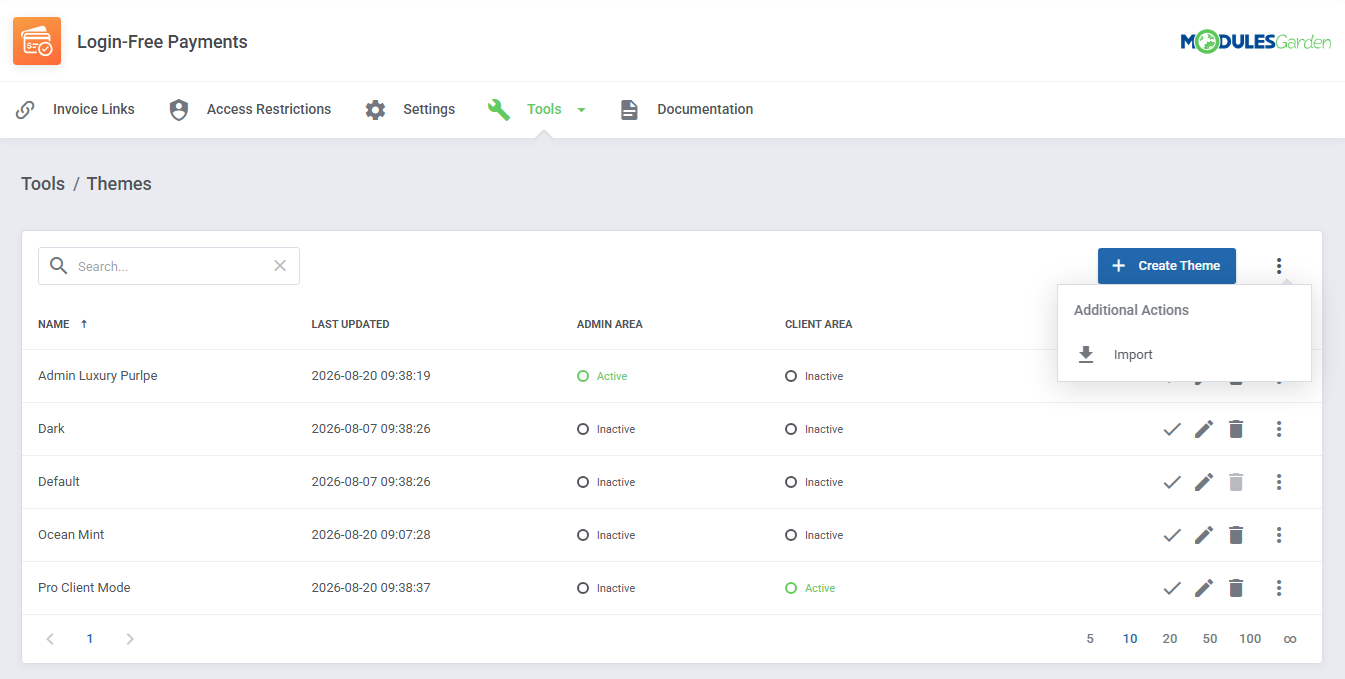Click Default theme client area Inactive status
Viewport: 1345px width, 679px height.
(x=814, y=482)
